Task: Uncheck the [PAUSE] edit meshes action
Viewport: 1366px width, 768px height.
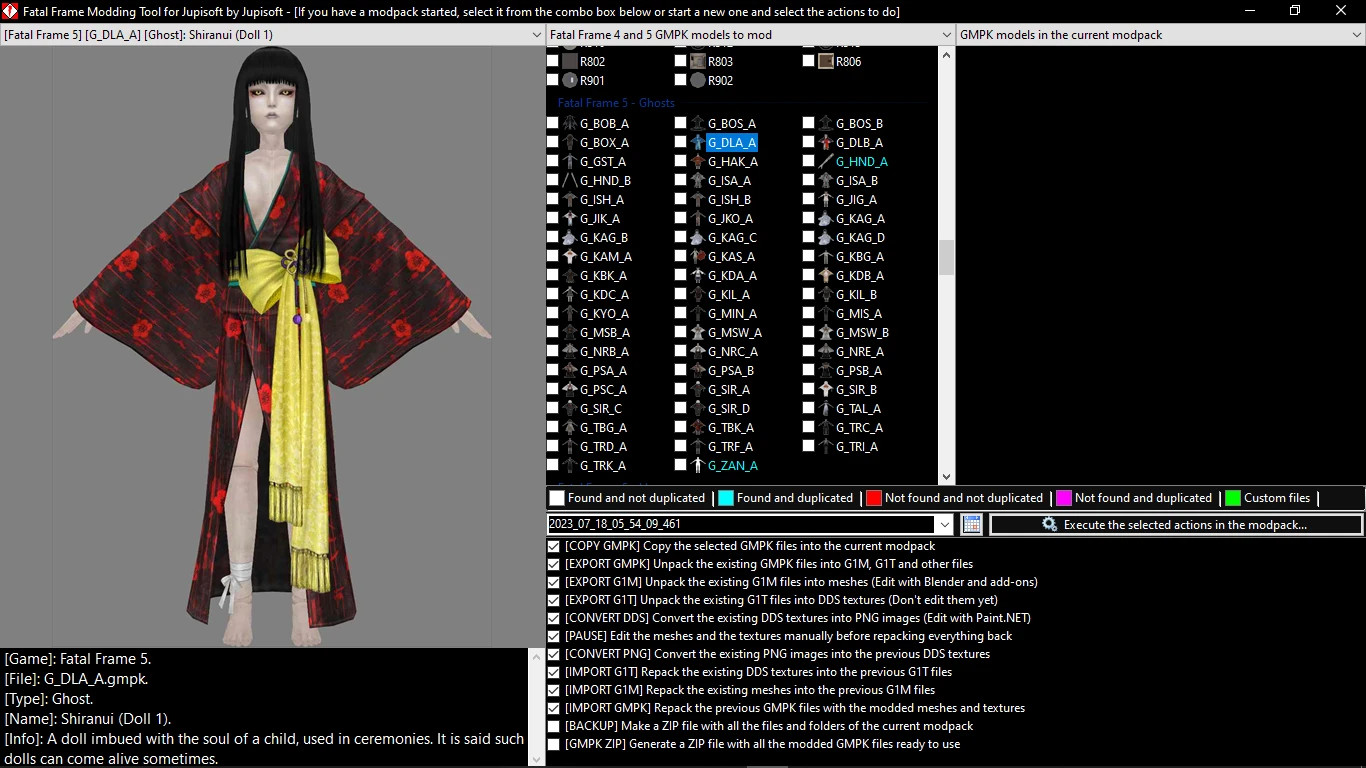Action: pyautogui.click(x=554, y=636)
